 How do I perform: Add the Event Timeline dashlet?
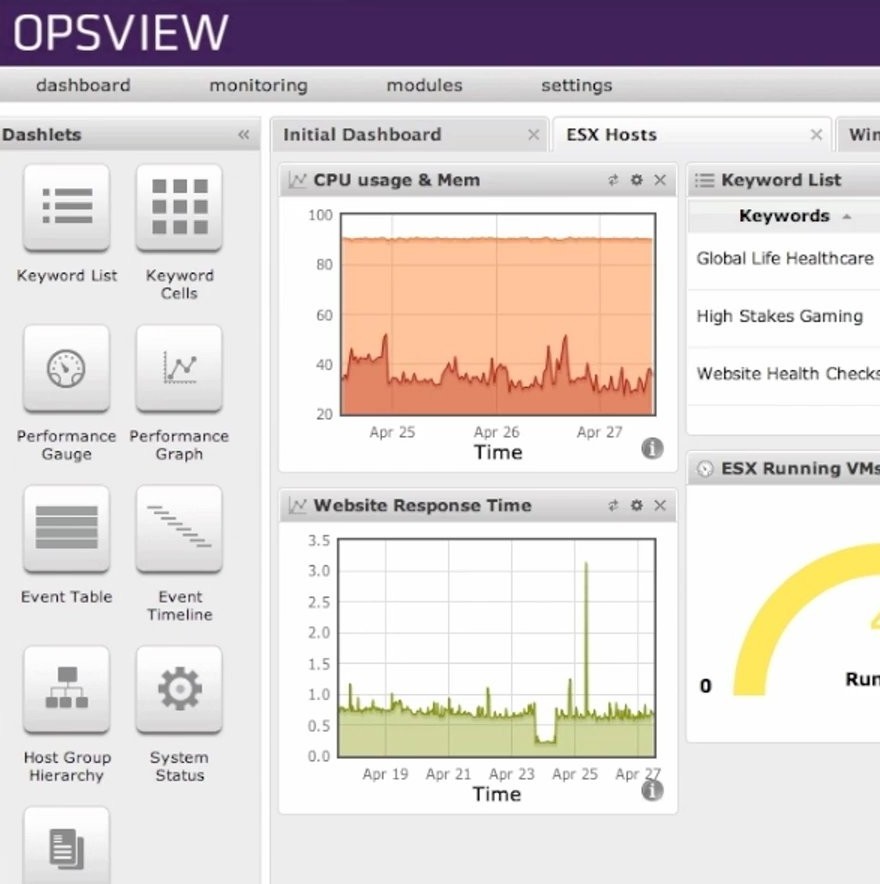(179, 529)
